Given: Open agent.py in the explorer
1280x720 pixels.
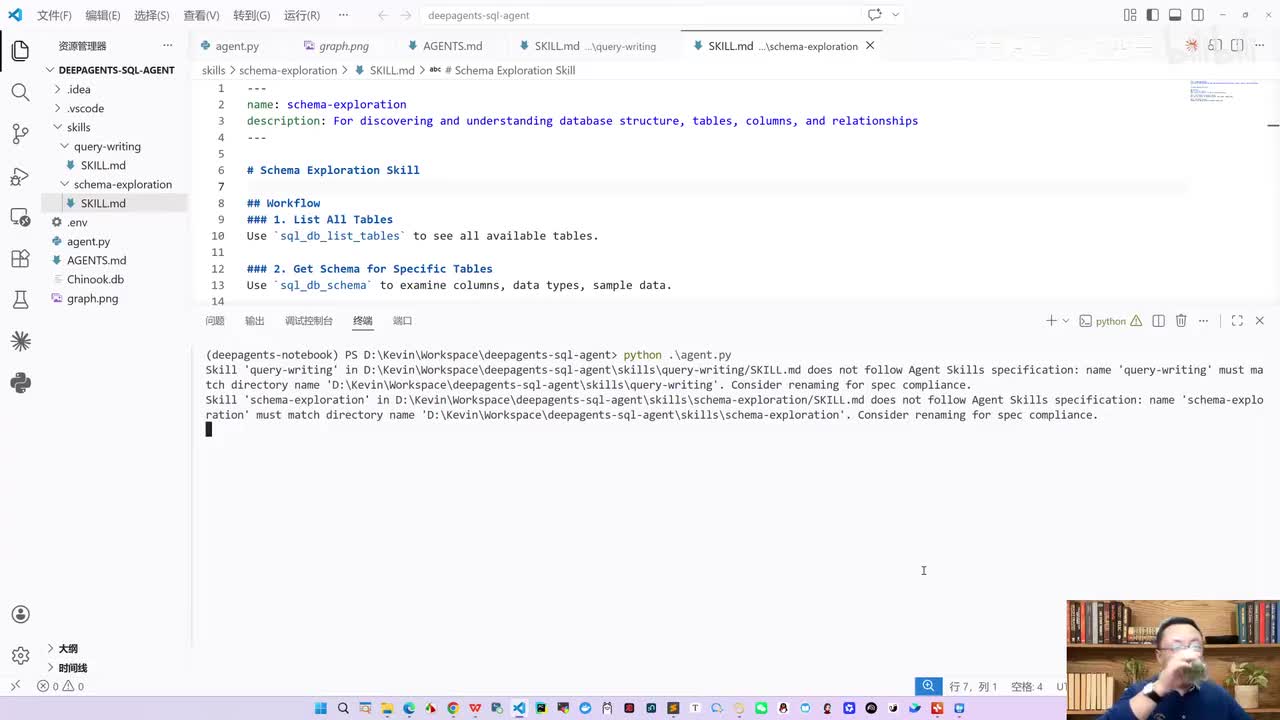Looking at the screenshot, I should tap(88, 241).
